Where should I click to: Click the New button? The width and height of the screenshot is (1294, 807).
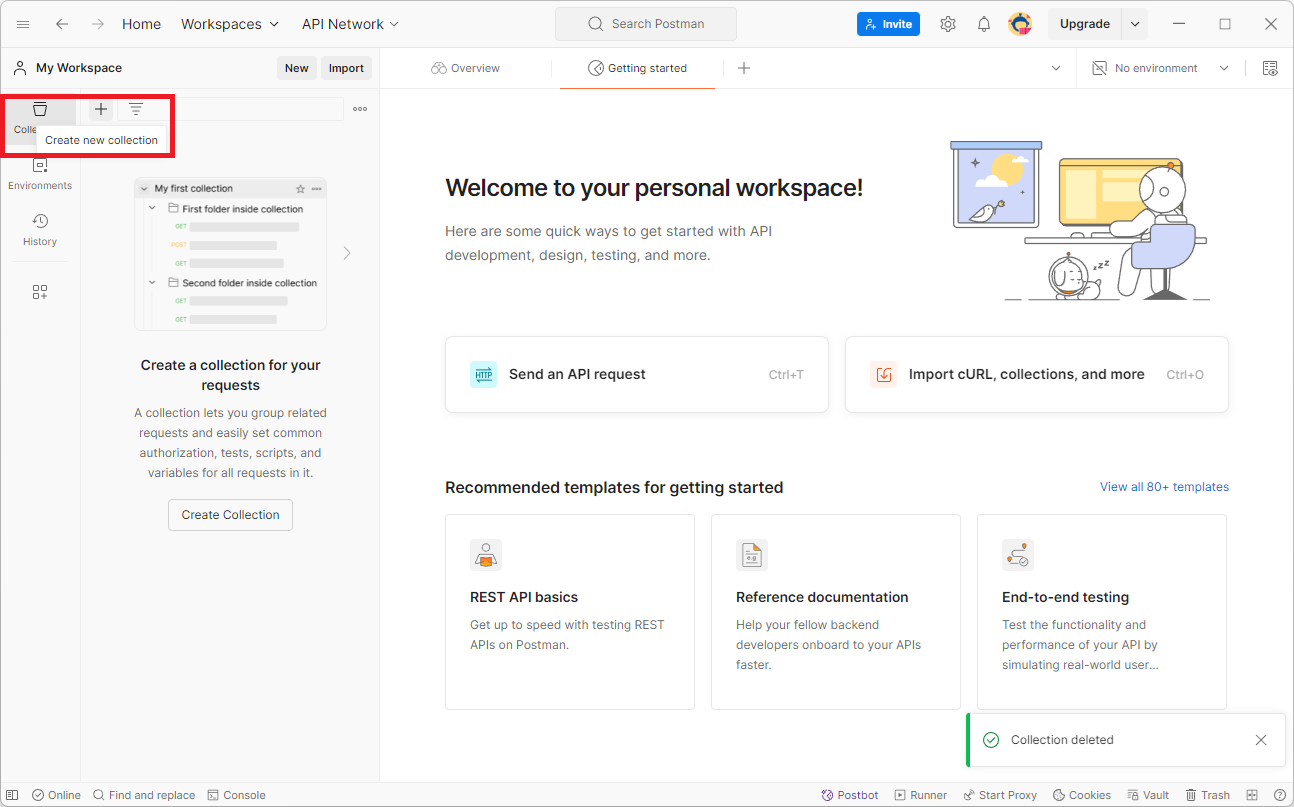point(296,68)
